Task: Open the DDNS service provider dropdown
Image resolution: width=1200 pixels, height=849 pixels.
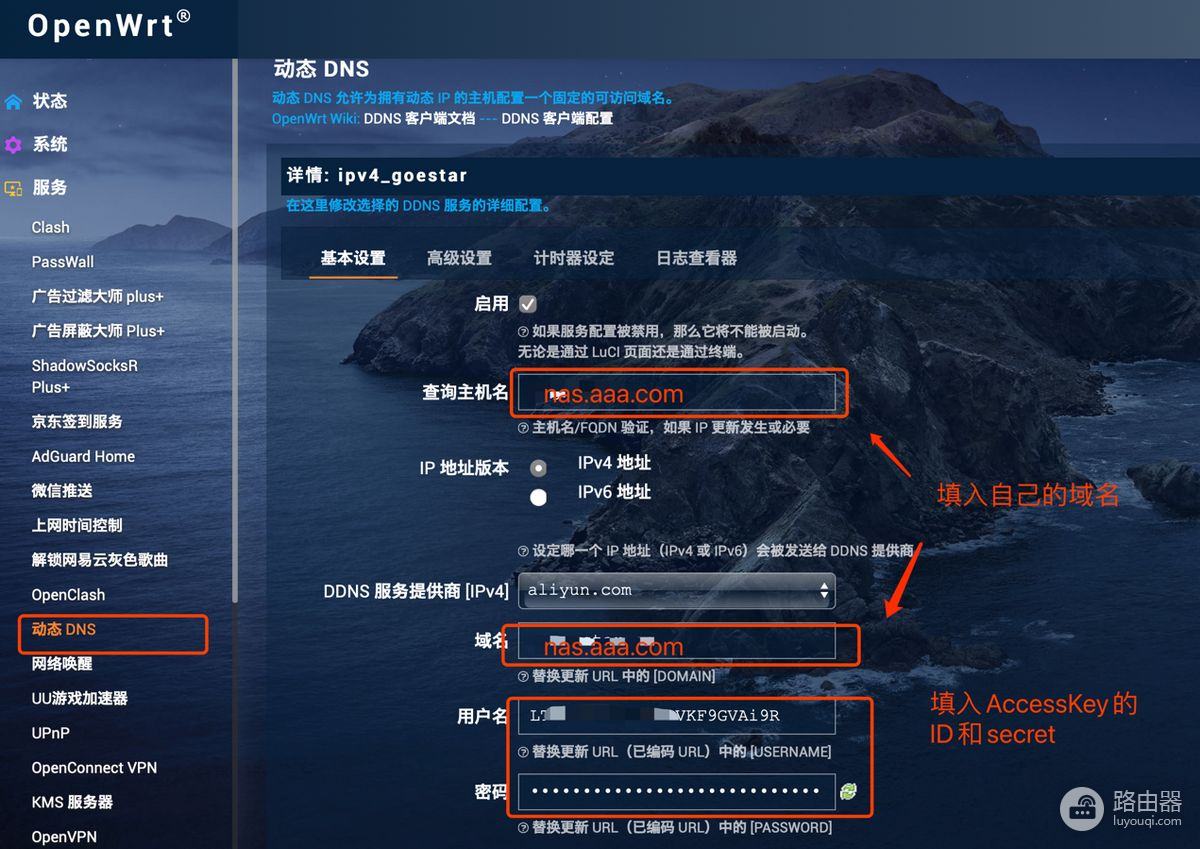Action: pos(677,591)
